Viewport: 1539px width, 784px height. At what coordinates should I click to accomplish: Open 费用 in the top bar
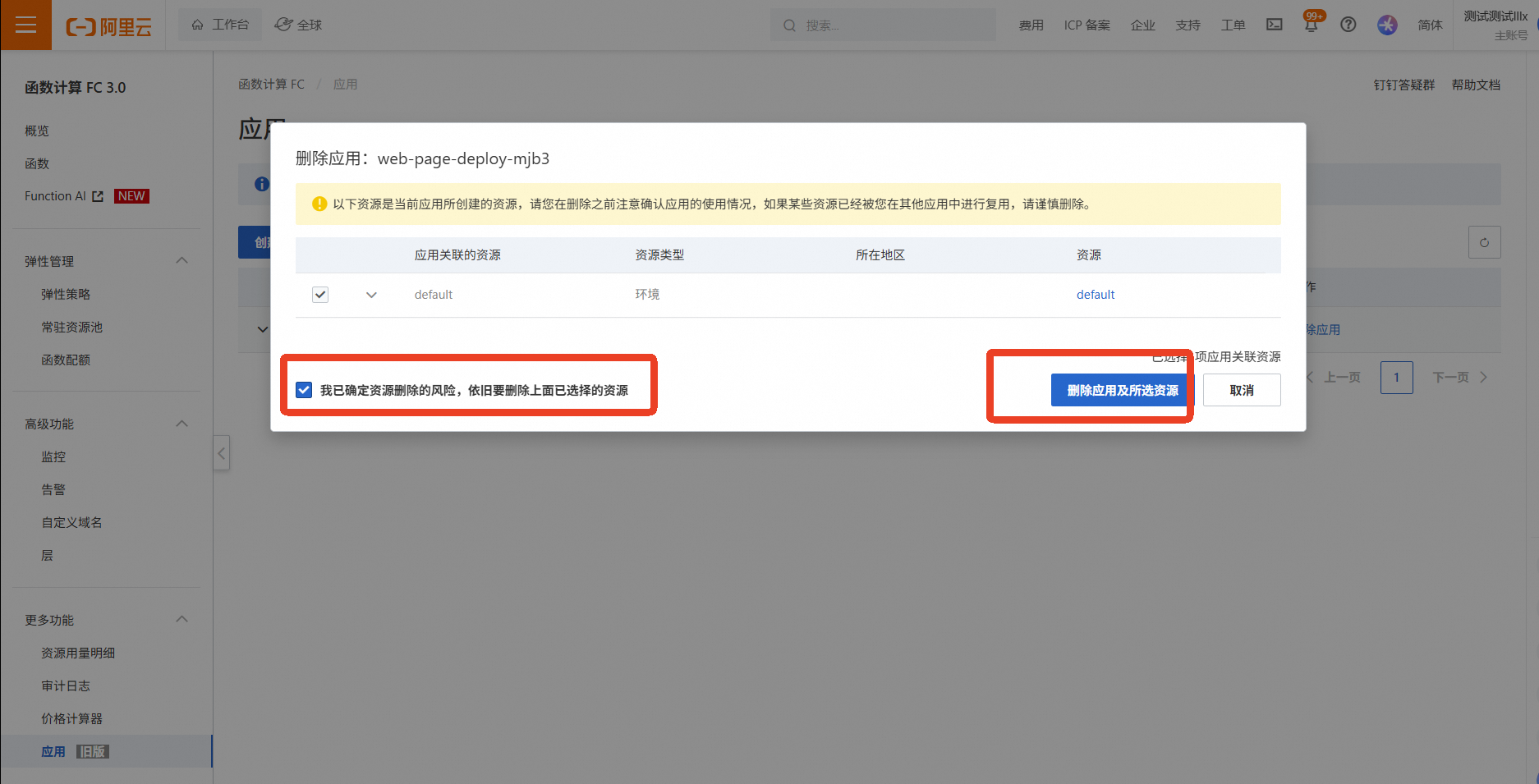[1031, 25]
